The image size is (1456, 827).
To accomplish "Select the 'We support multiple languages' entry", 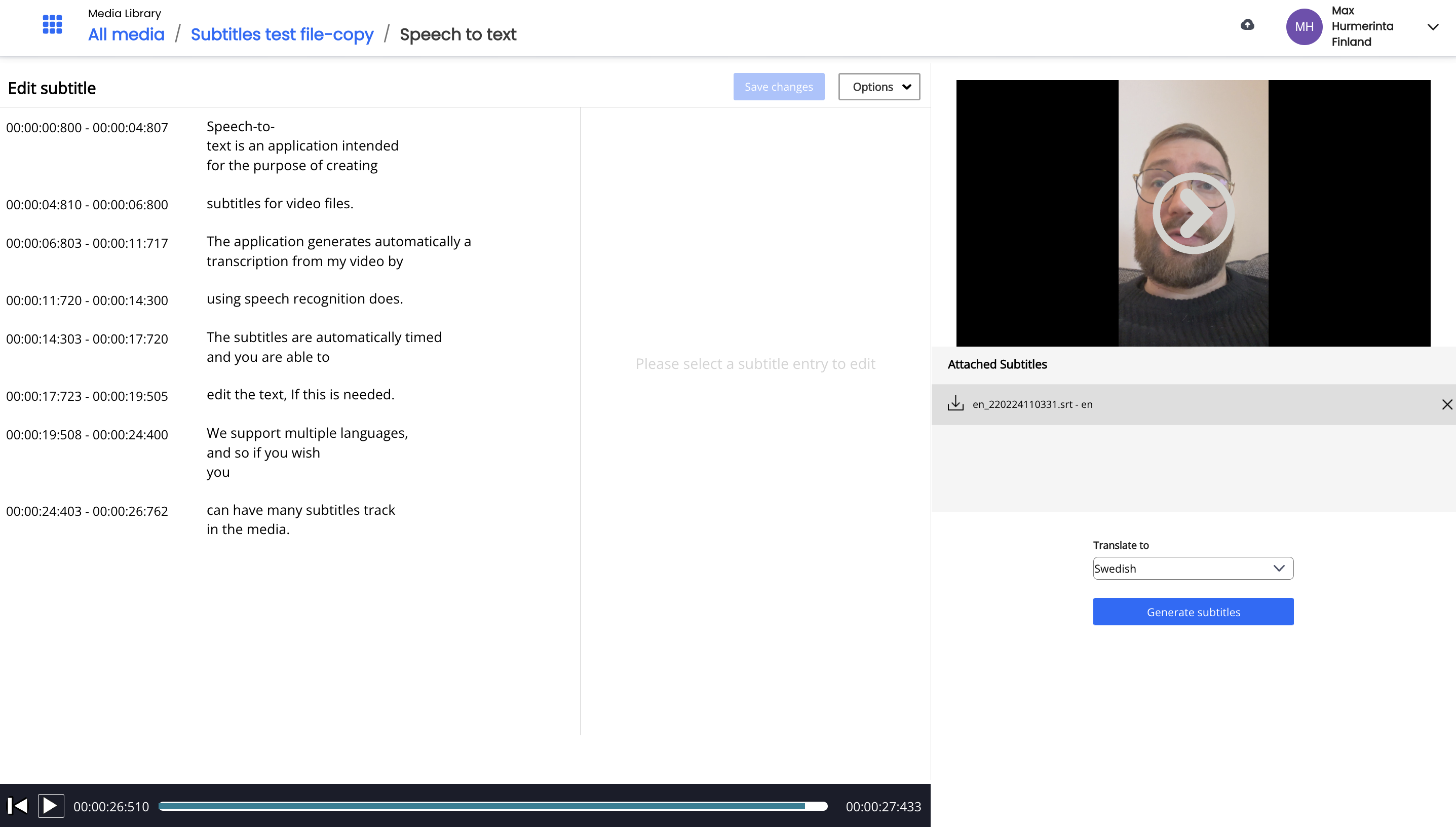I will [x=290, y=453].
